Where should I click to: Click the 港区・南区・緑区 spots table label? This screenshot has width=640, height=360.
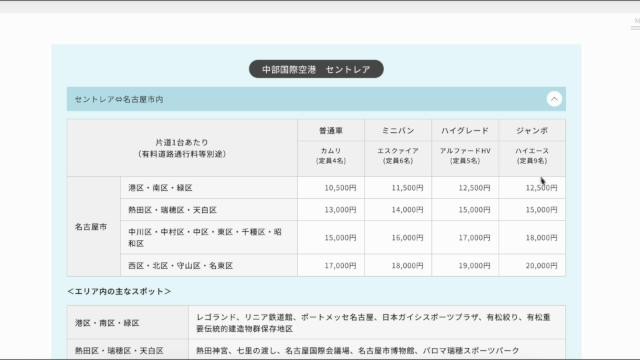[x=128, y=323]
